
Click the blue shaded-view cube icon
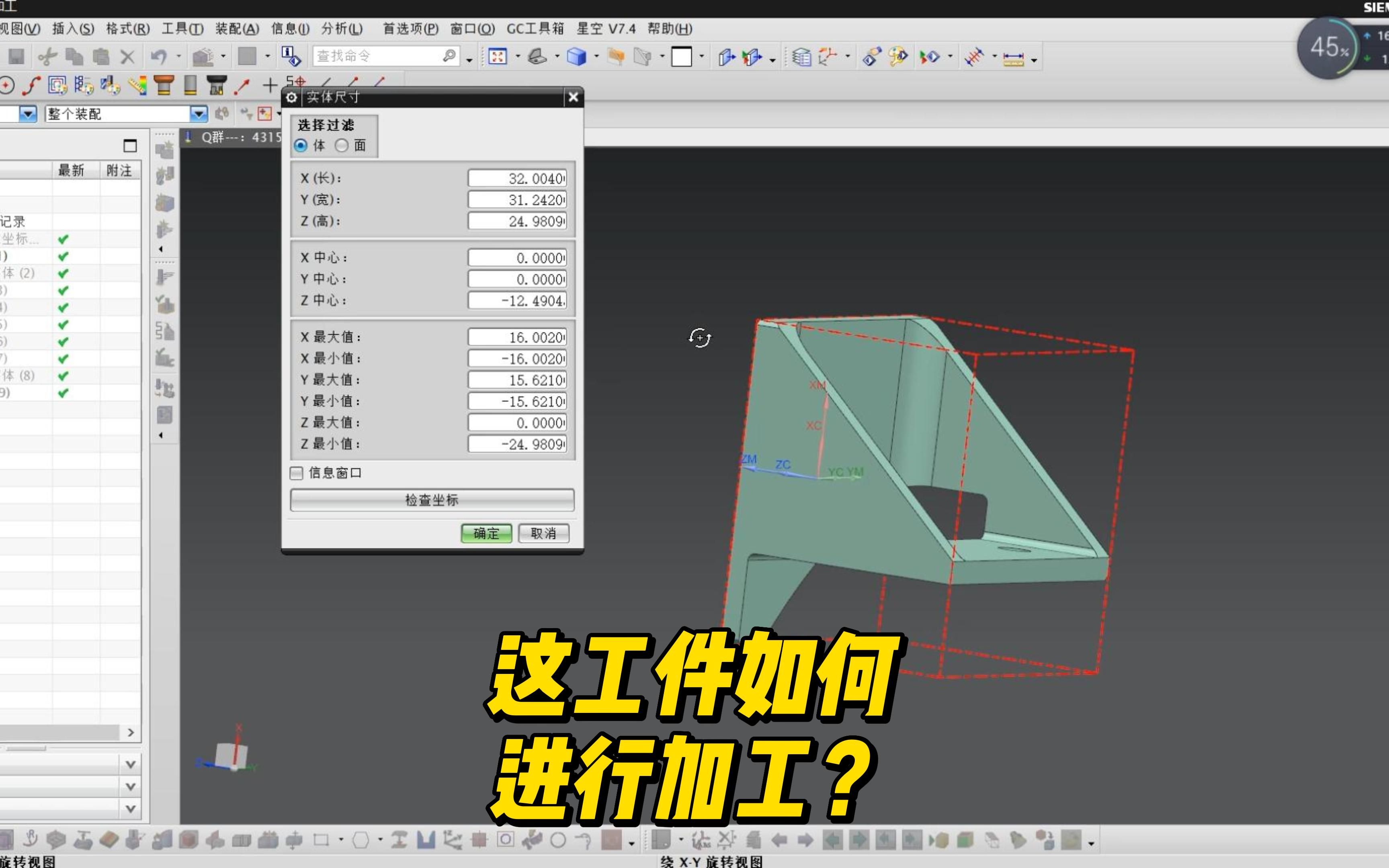coord(577,56)
